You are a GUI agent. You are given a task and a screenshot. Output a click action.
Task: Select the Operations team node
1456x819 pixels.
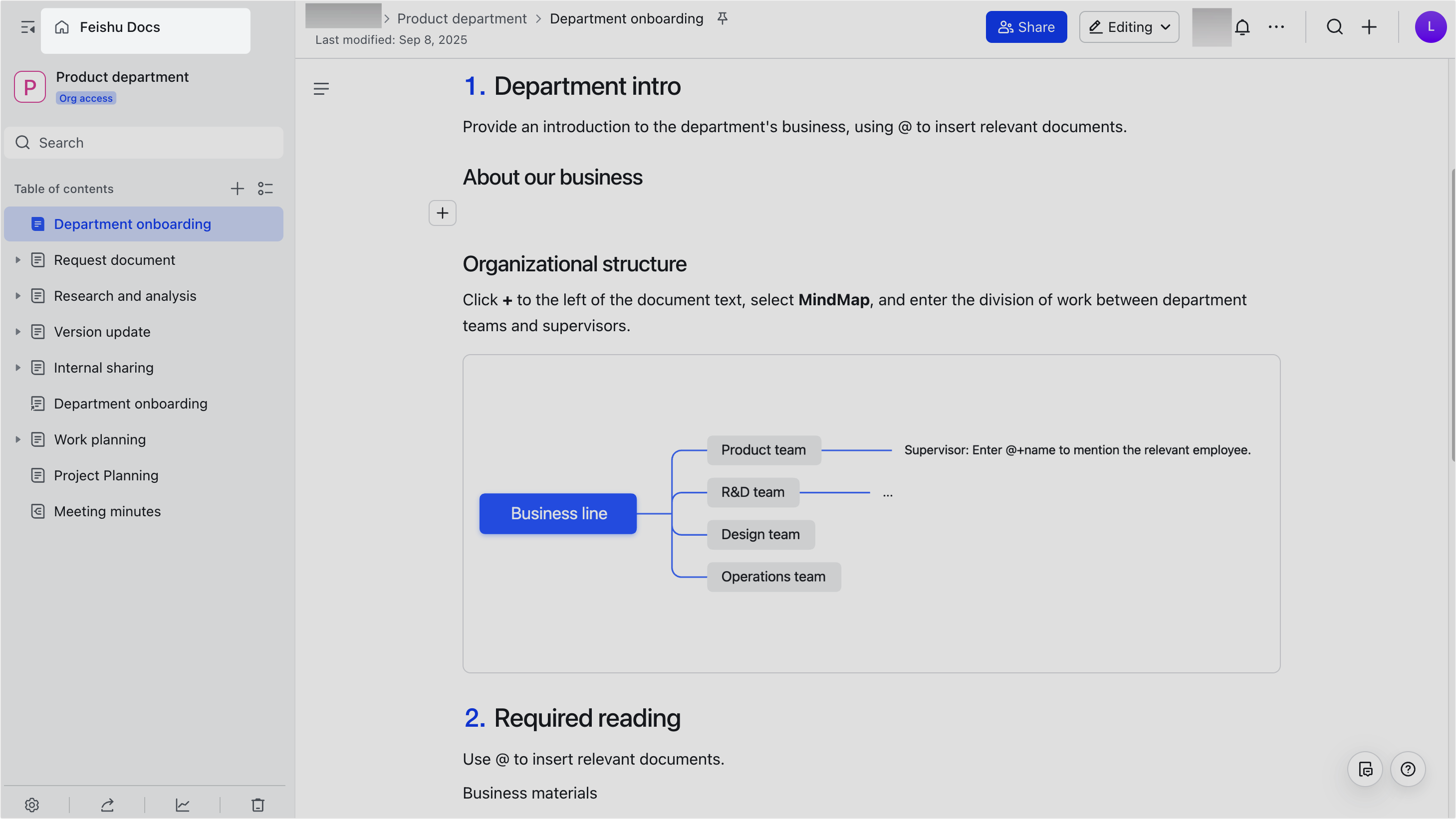(774, 577)
